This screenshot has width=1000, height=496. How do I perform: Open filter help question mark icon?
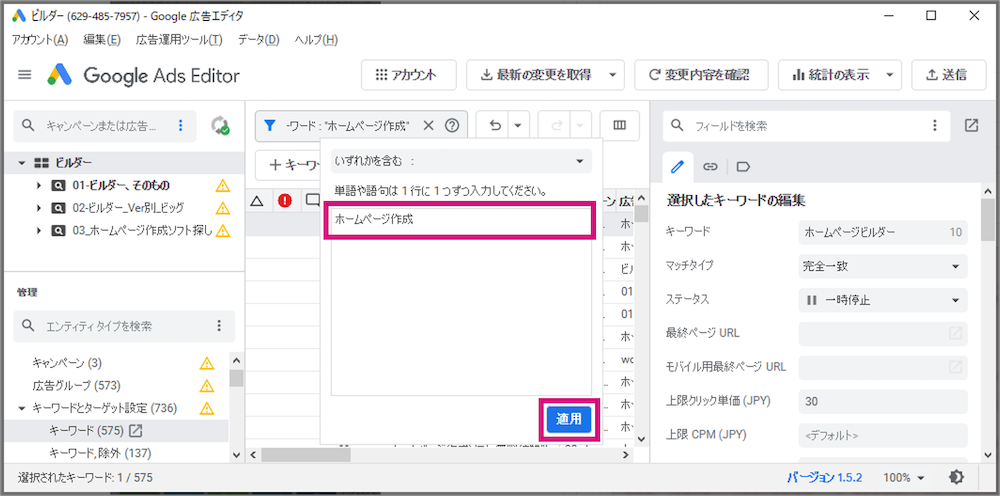point(452,126)
